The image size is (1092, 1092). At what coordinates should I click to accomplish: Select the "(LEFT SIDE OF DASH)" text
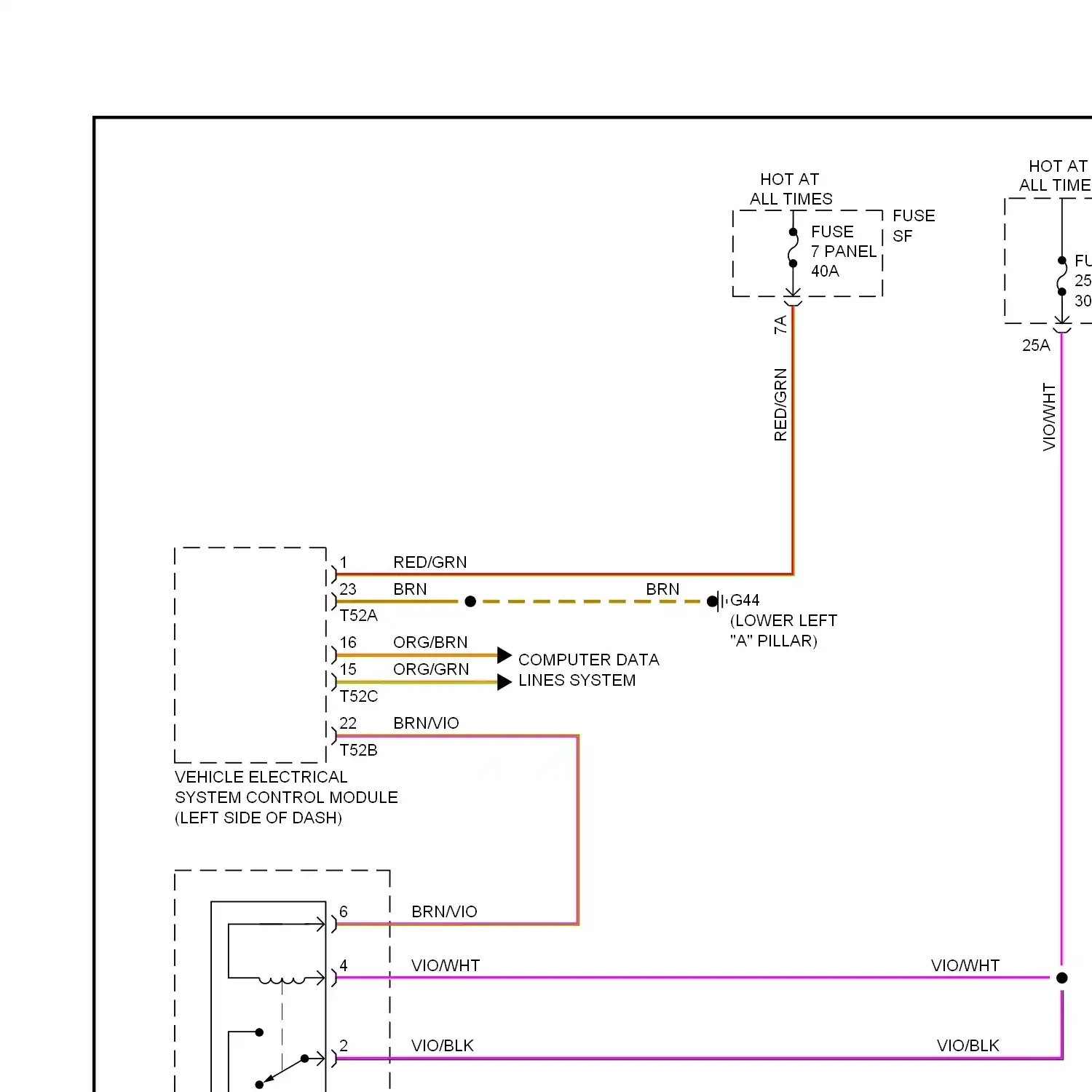pos(258,818)
